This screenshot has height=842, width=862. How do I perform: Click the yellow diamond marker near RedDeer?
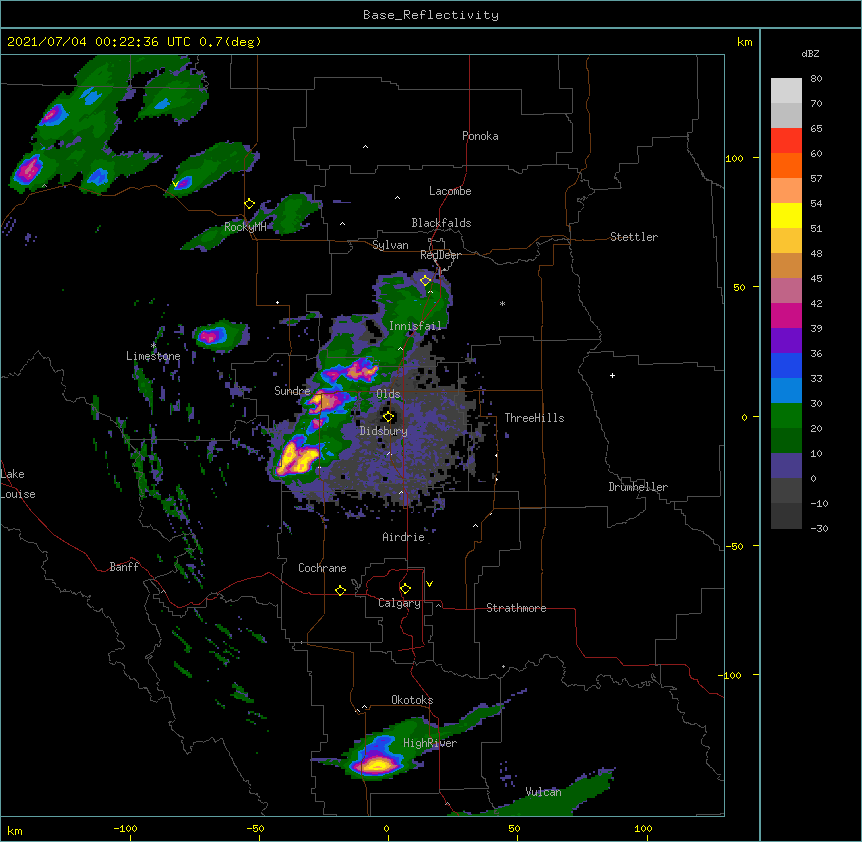[x=425, y=280]
